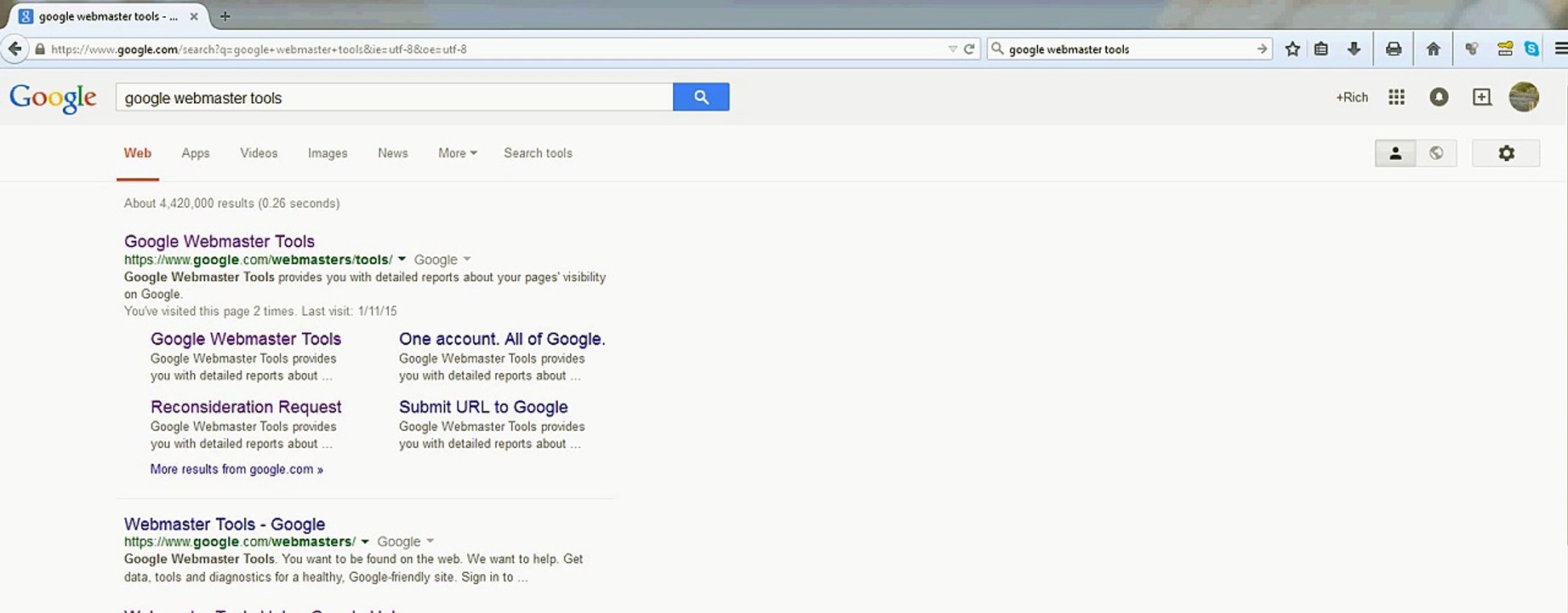Open the Reconsideration Request sitelink
This screenshot has height=613, width=1568.
coord(246,407)
